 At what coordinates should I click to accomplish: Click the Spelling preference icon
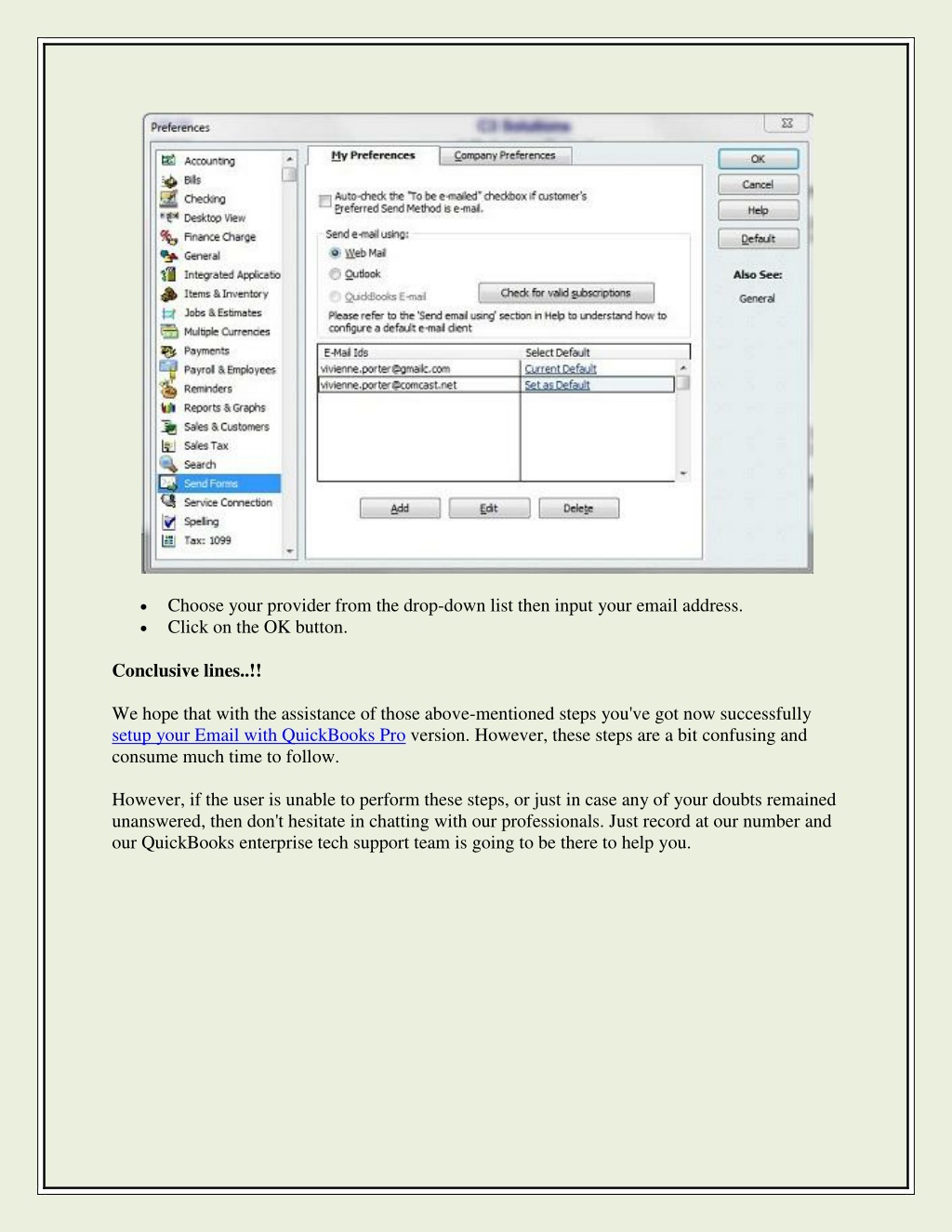(x=168, y=522)
